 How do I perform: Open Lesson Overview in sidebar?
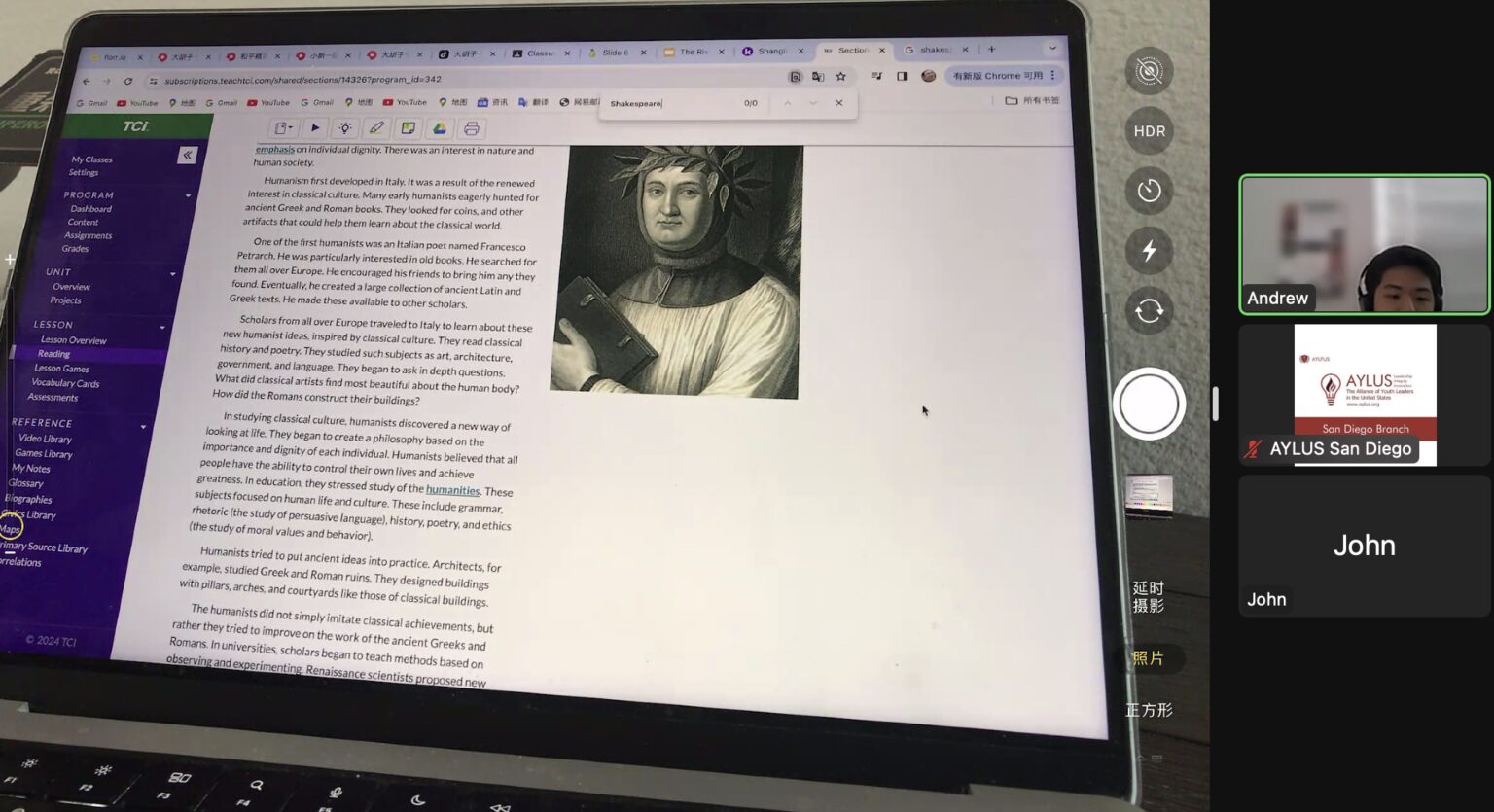(73, 340)
